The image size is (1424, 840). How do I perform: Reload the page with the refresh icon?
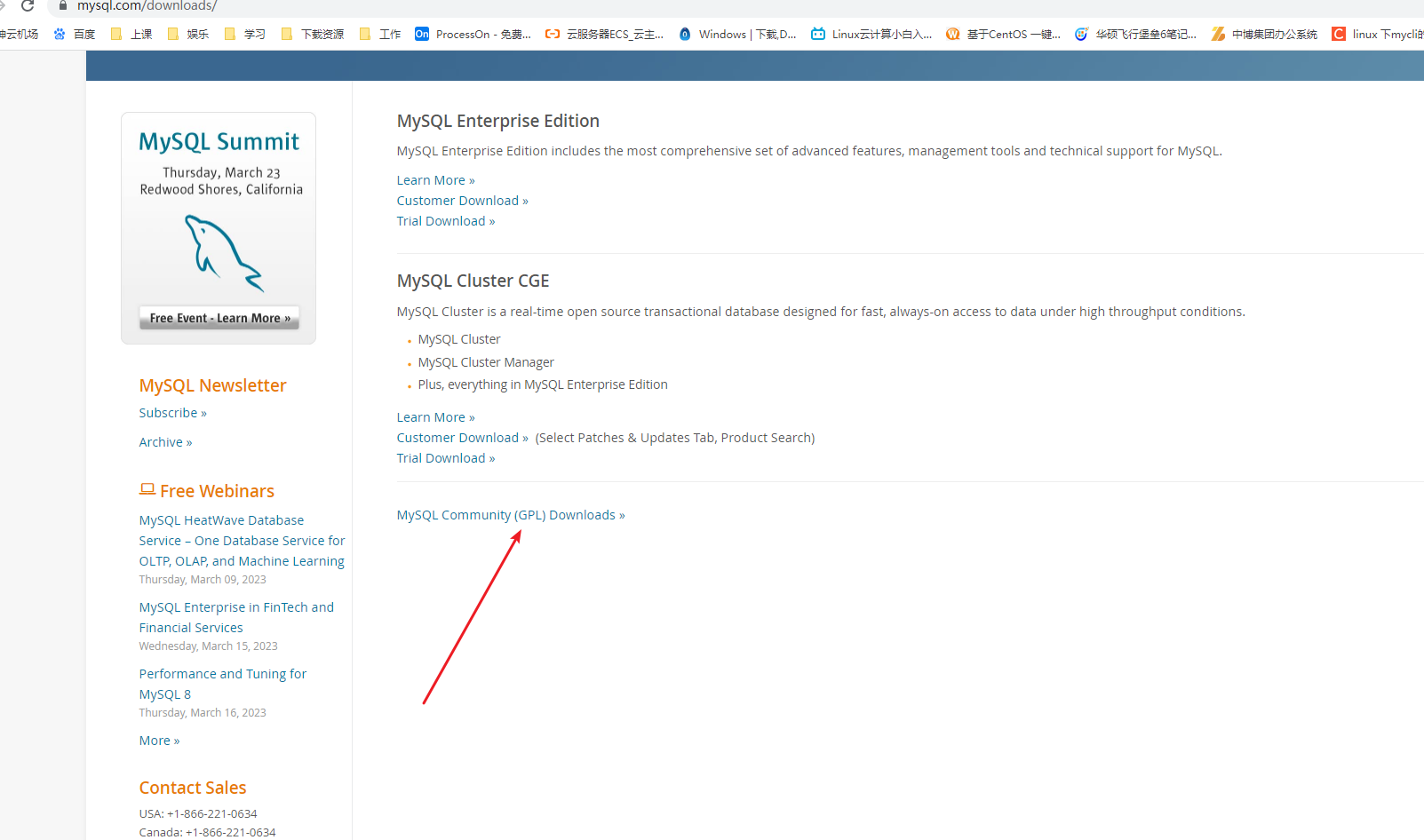(28, 5)
